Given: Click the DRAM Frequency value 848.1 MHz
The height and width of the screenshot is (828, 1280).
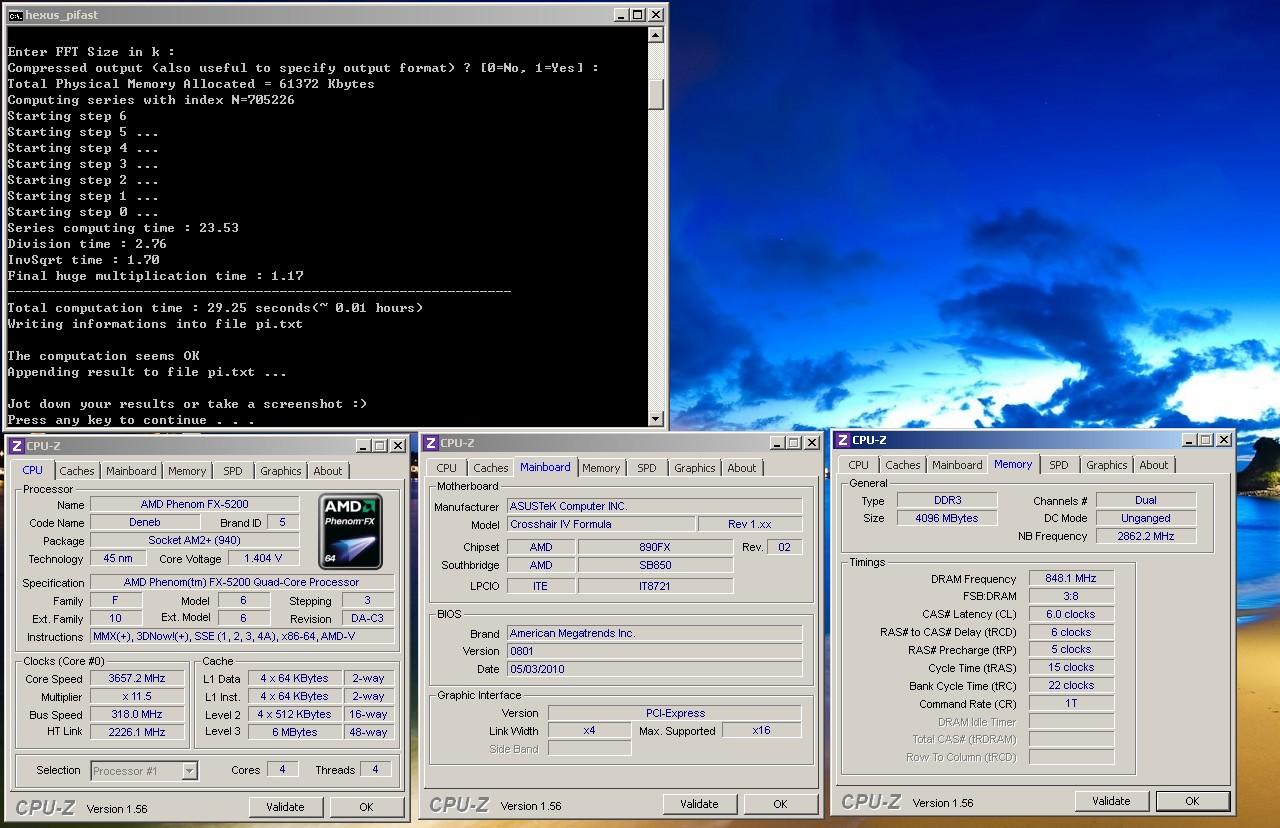Looking at the screenshot, I should point(1071,578).
